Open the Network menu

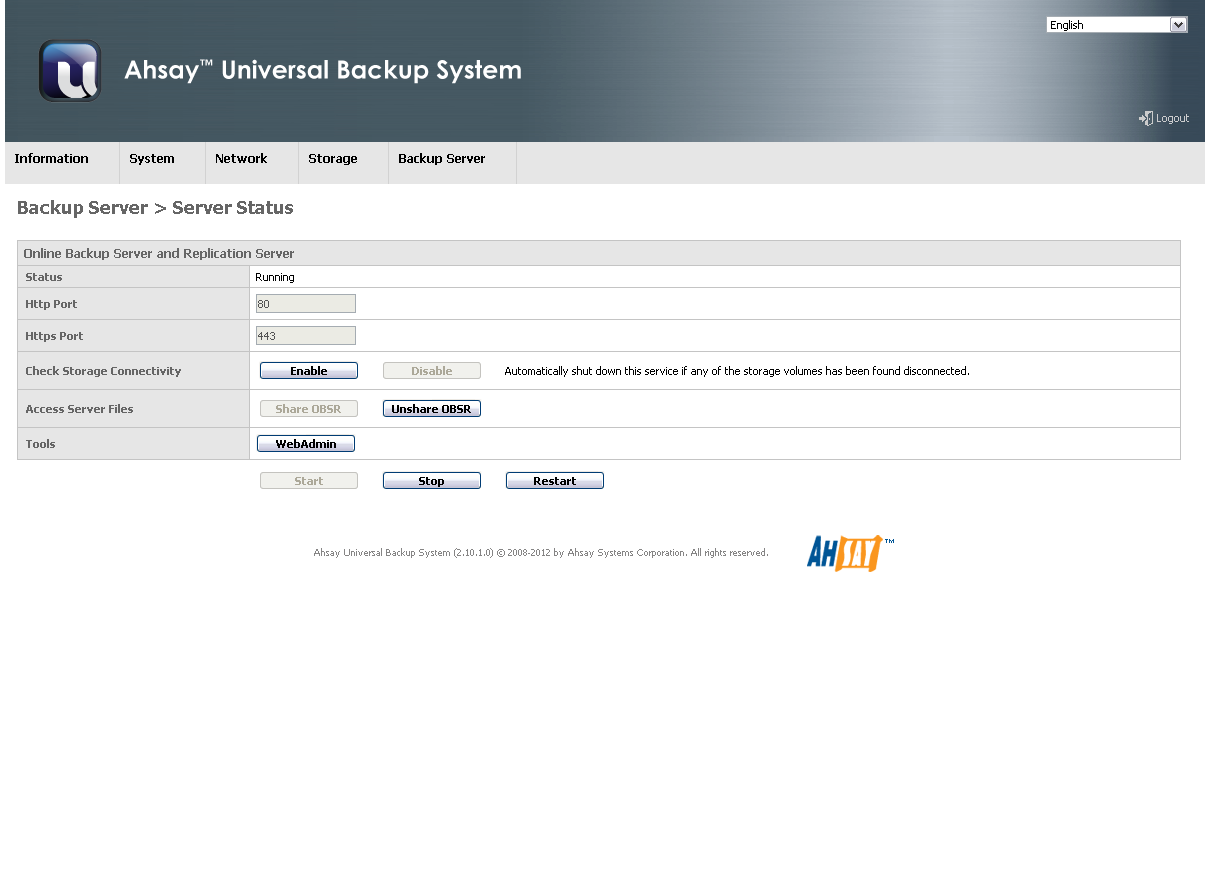point(241,159)
